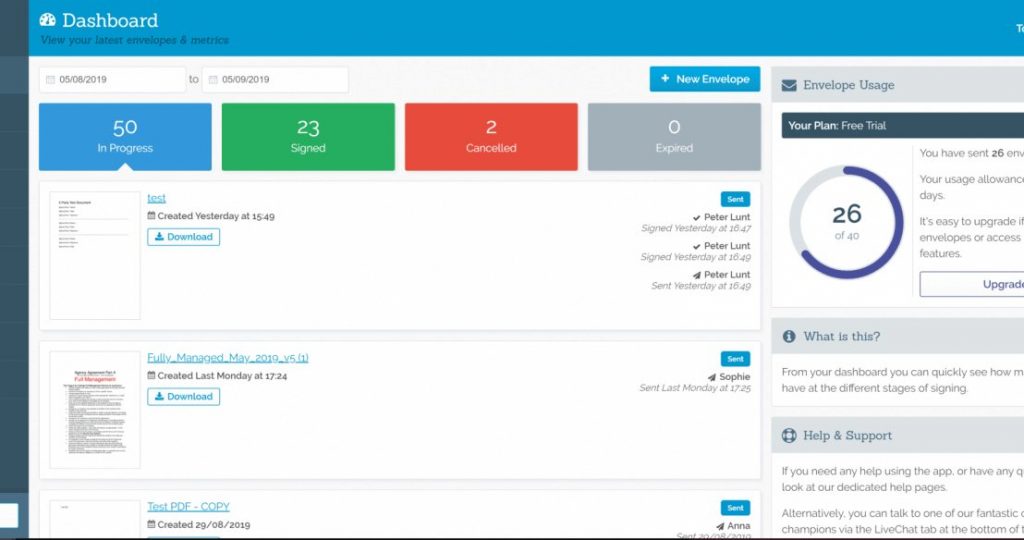Open Fully Managed document thumbnail
The height and width of the screenshot is (540, 1024).
pos(95,410)
